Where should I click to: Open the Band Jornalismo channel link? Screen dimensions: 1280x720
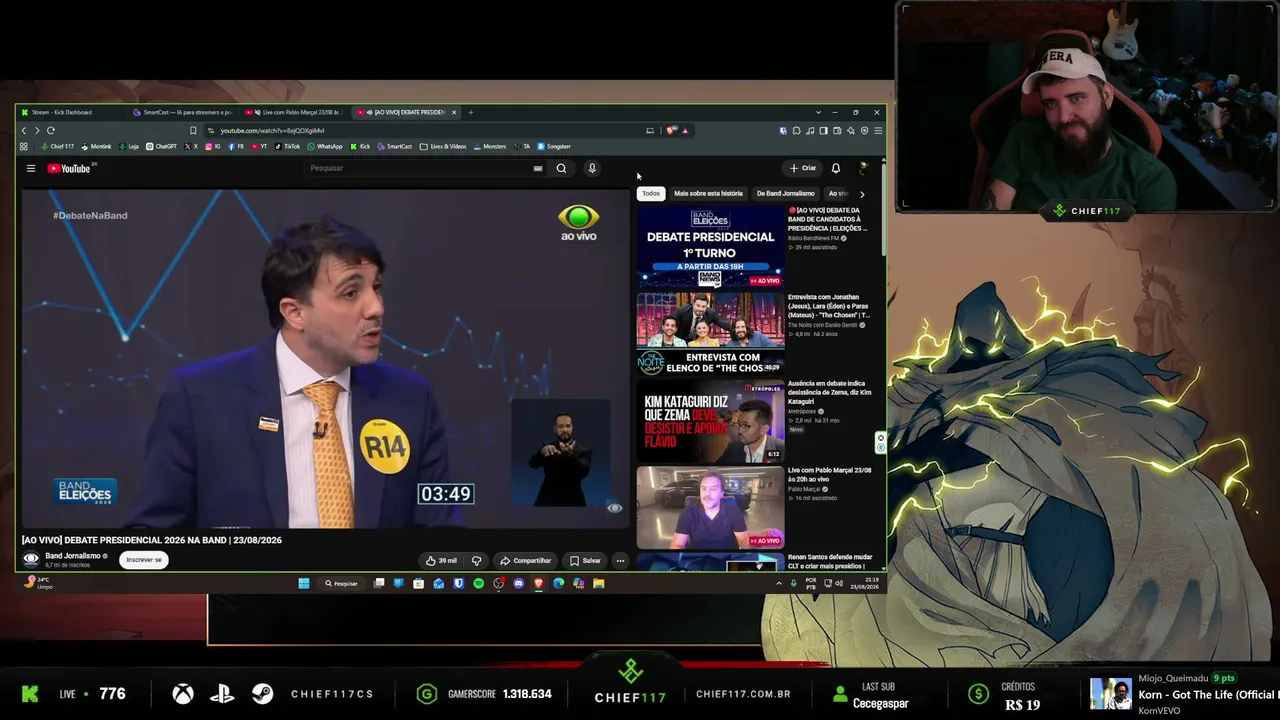(73, 556)
